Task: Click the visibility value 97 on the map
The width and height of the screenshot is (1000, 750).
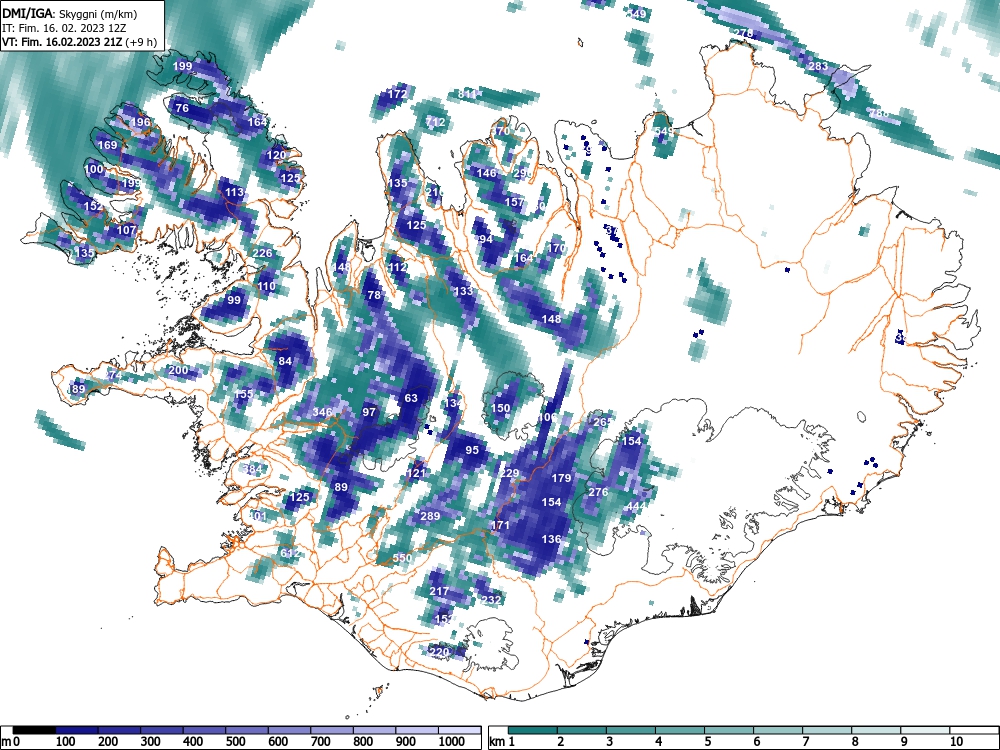Action: click(369, 412)
